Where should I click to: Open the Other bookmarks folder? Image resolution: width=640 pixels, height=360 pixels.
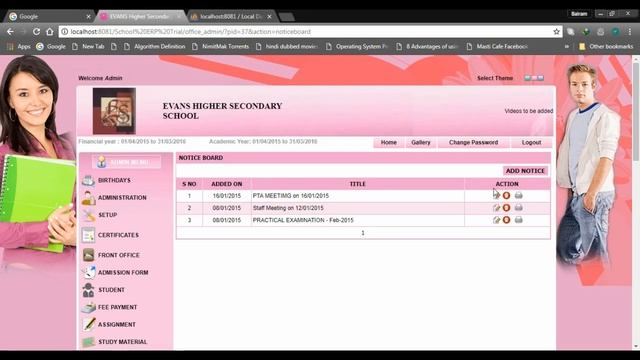coord(606,47)
